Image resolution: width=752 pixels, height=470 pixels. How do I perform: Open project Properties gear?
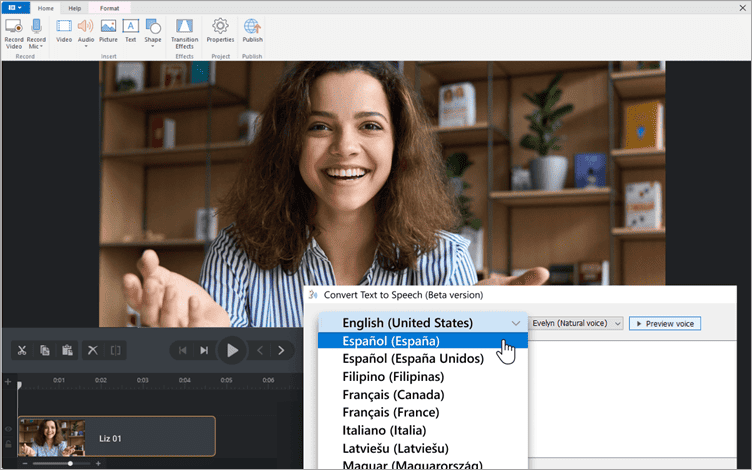click(x=221, y=26)
